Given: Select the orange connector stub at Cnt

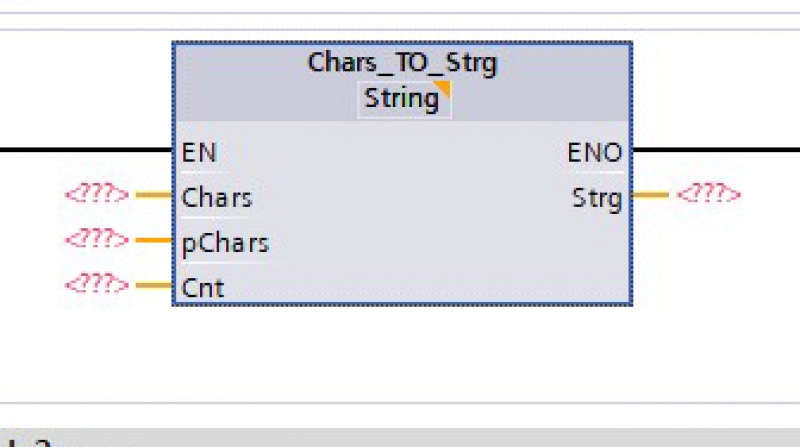Looking at the screenshot, I should (154, 285).
